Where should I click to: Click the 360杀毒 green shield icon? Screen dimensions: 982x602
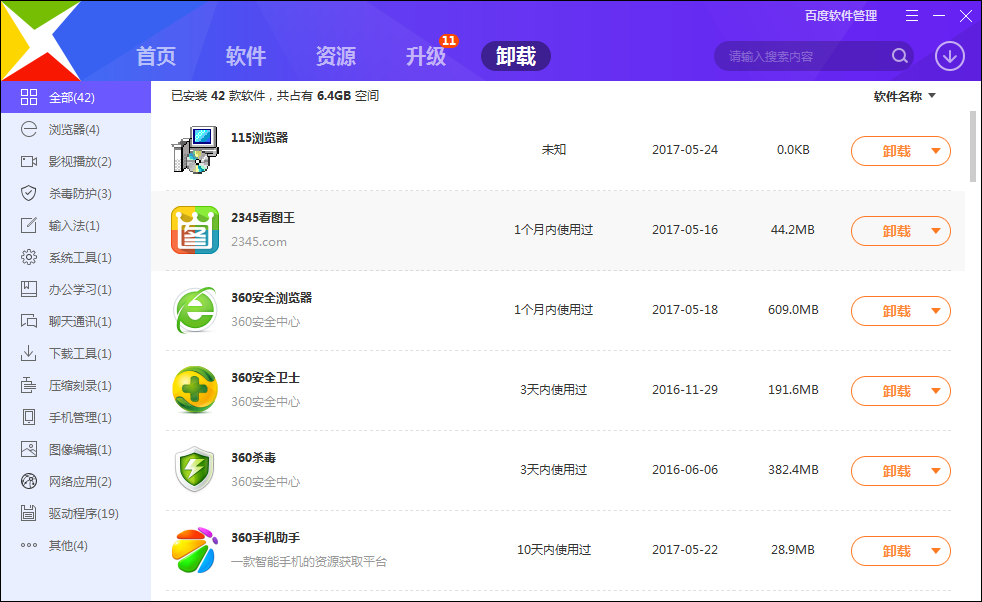[x=195, y=470]
